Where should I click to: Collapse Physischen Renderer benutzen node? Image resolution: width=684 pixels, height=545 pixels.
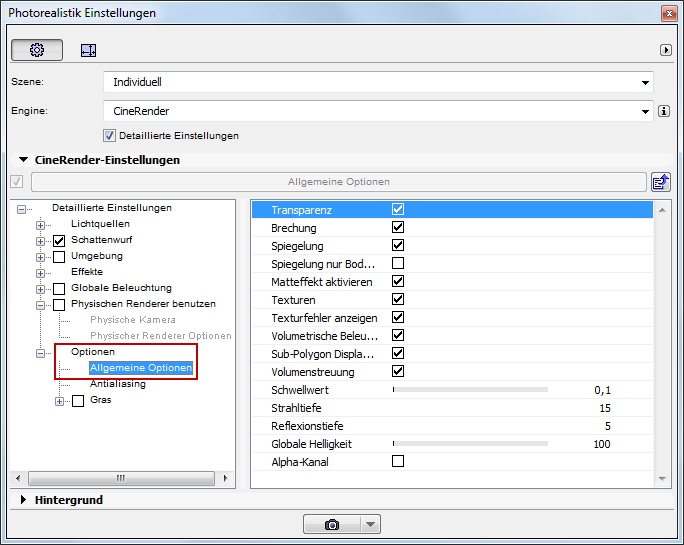pos(40,305)
